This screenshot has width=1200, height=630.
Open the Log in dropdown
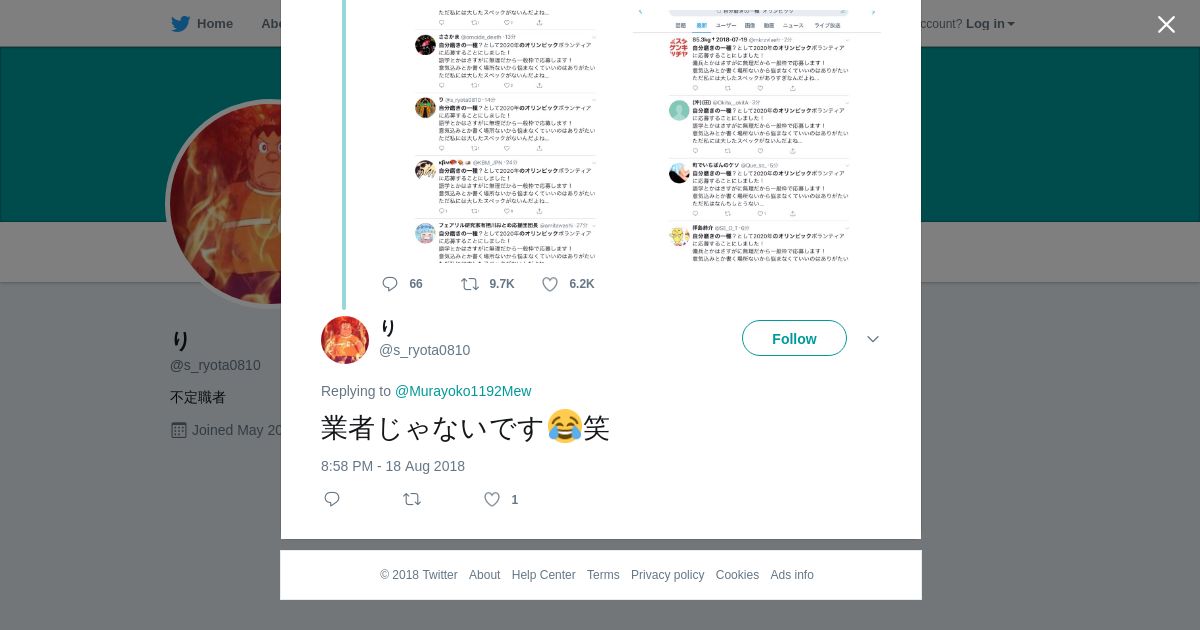(990, 24)
